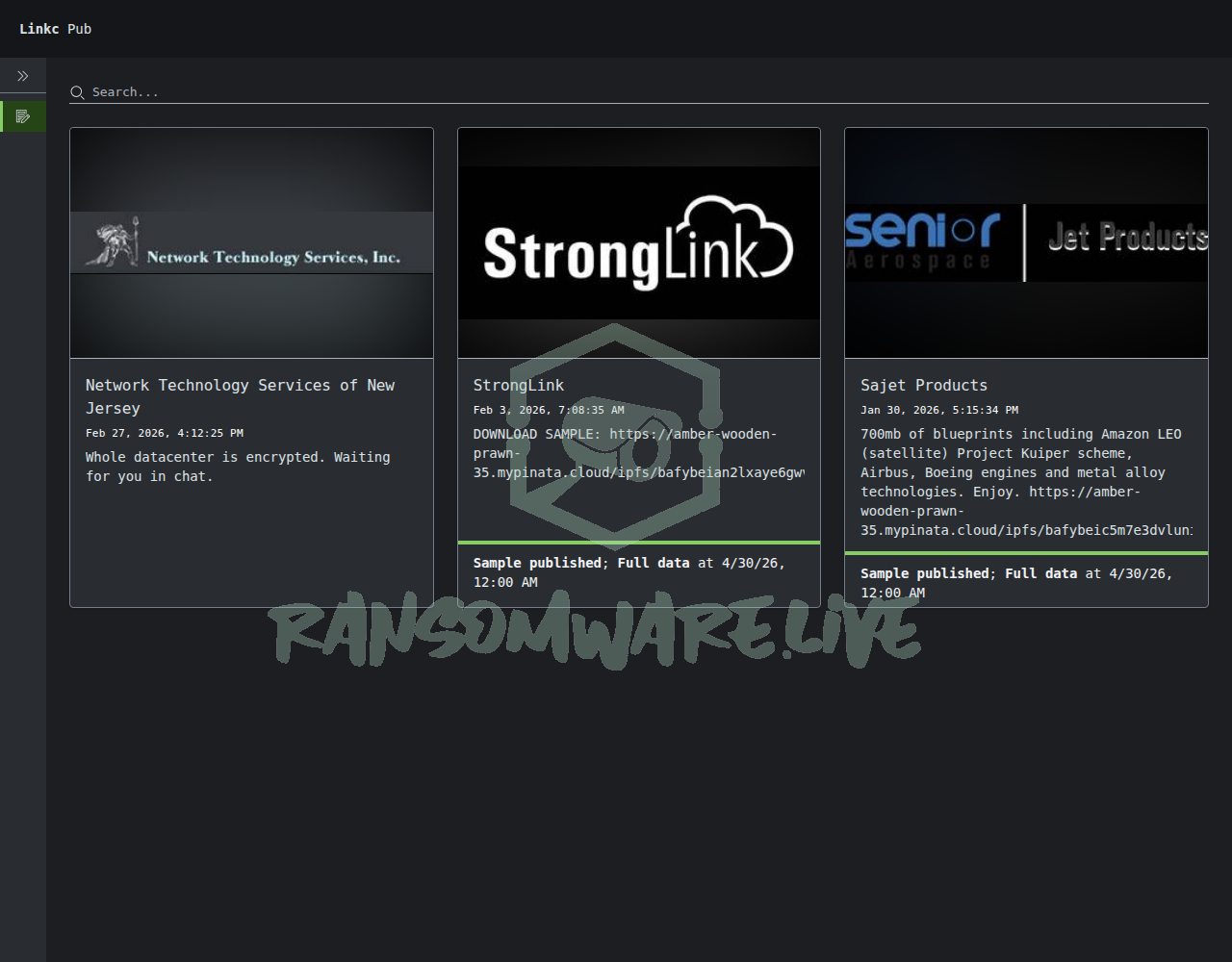Open Senior Aerospace Jet Products thumbnail
The height and width of the screenshot is (962, 1232).
coord(1026,243)
